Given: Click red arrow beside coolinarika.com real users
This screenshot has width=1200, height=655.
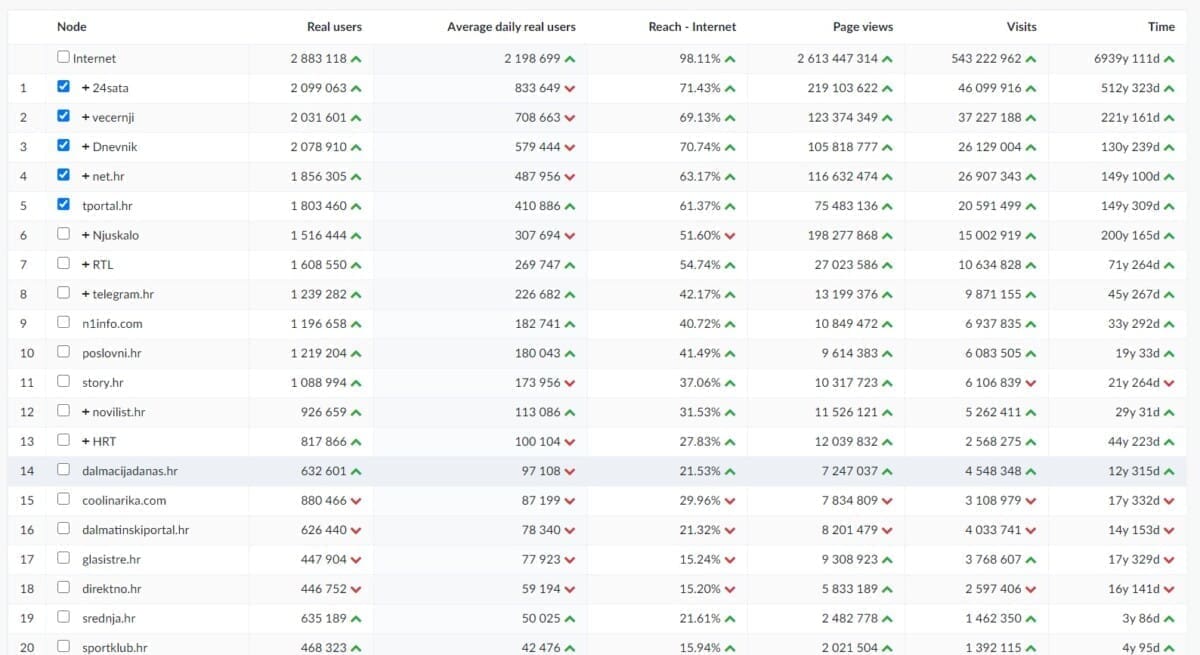Looking at the screenshot, I should pyautogui.click(x=357, y=500).
